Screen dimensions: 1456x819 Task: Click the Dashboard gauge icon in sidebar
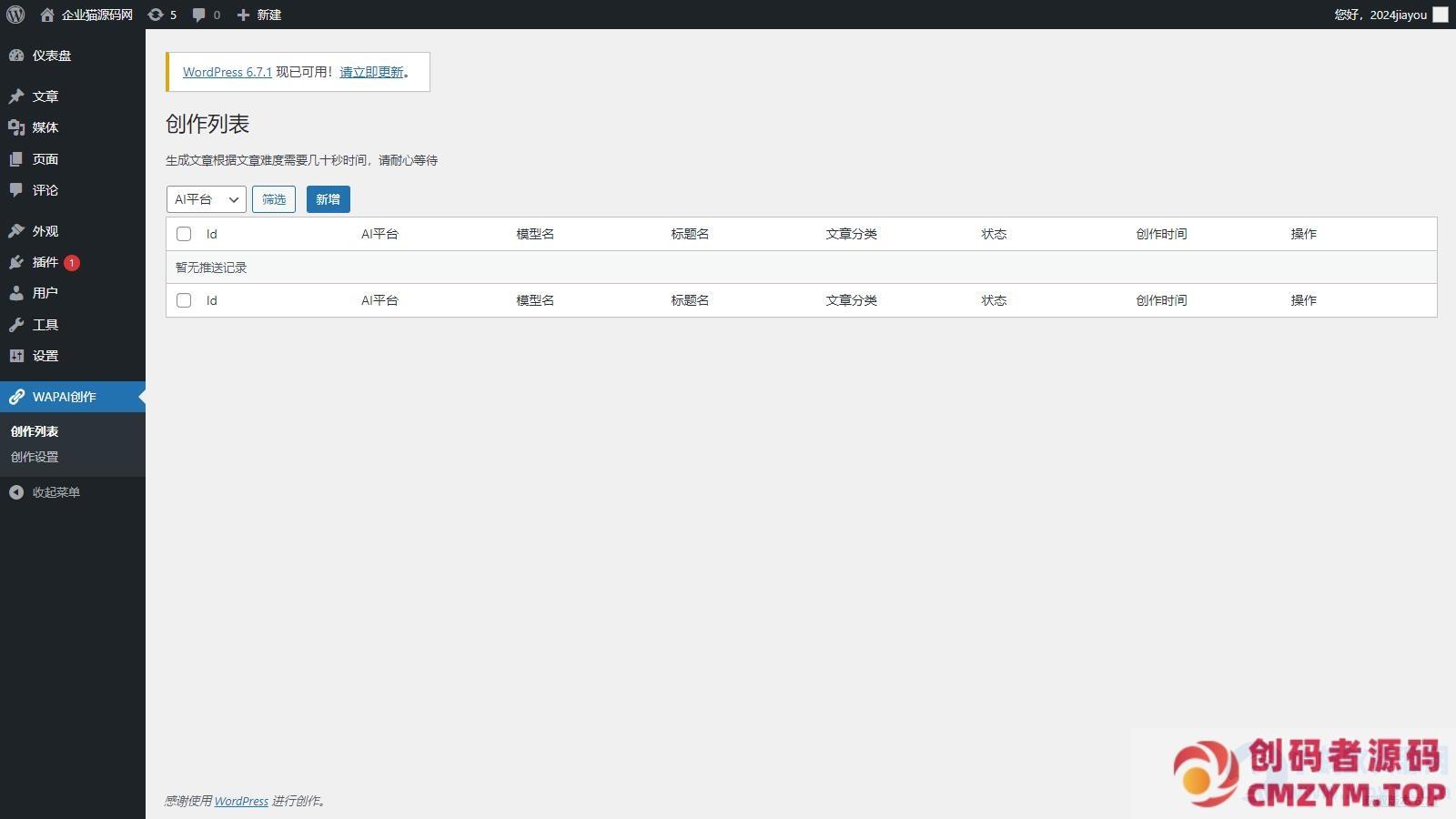click(16, 56)
